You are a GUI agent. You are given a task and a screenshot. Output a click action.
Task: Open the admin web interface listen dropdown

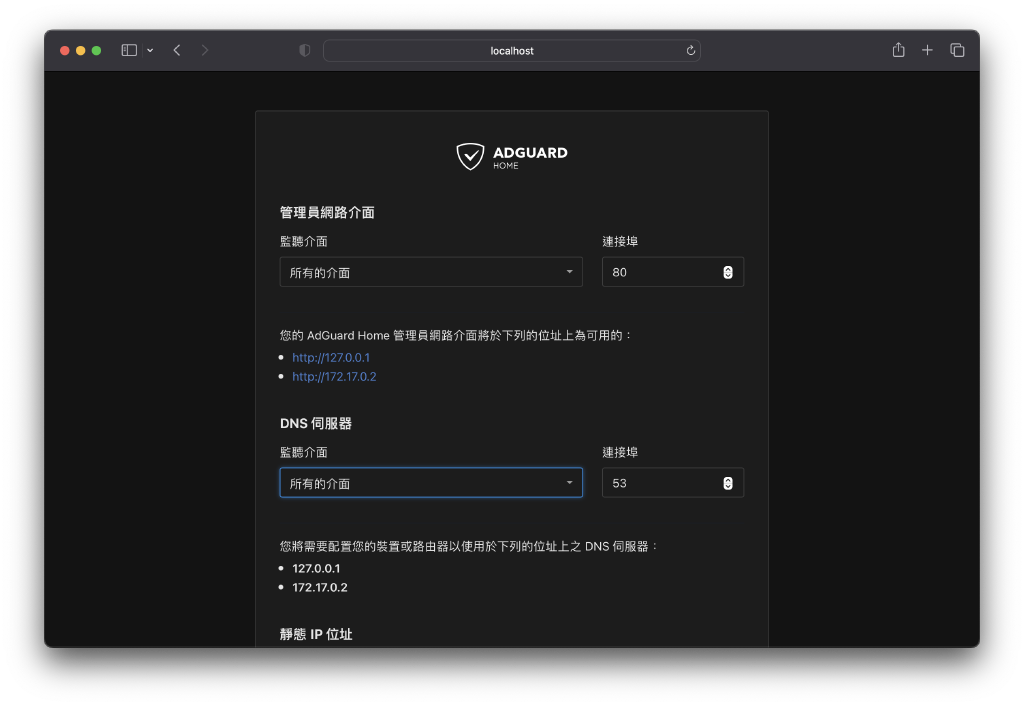(x=431, y=272)
